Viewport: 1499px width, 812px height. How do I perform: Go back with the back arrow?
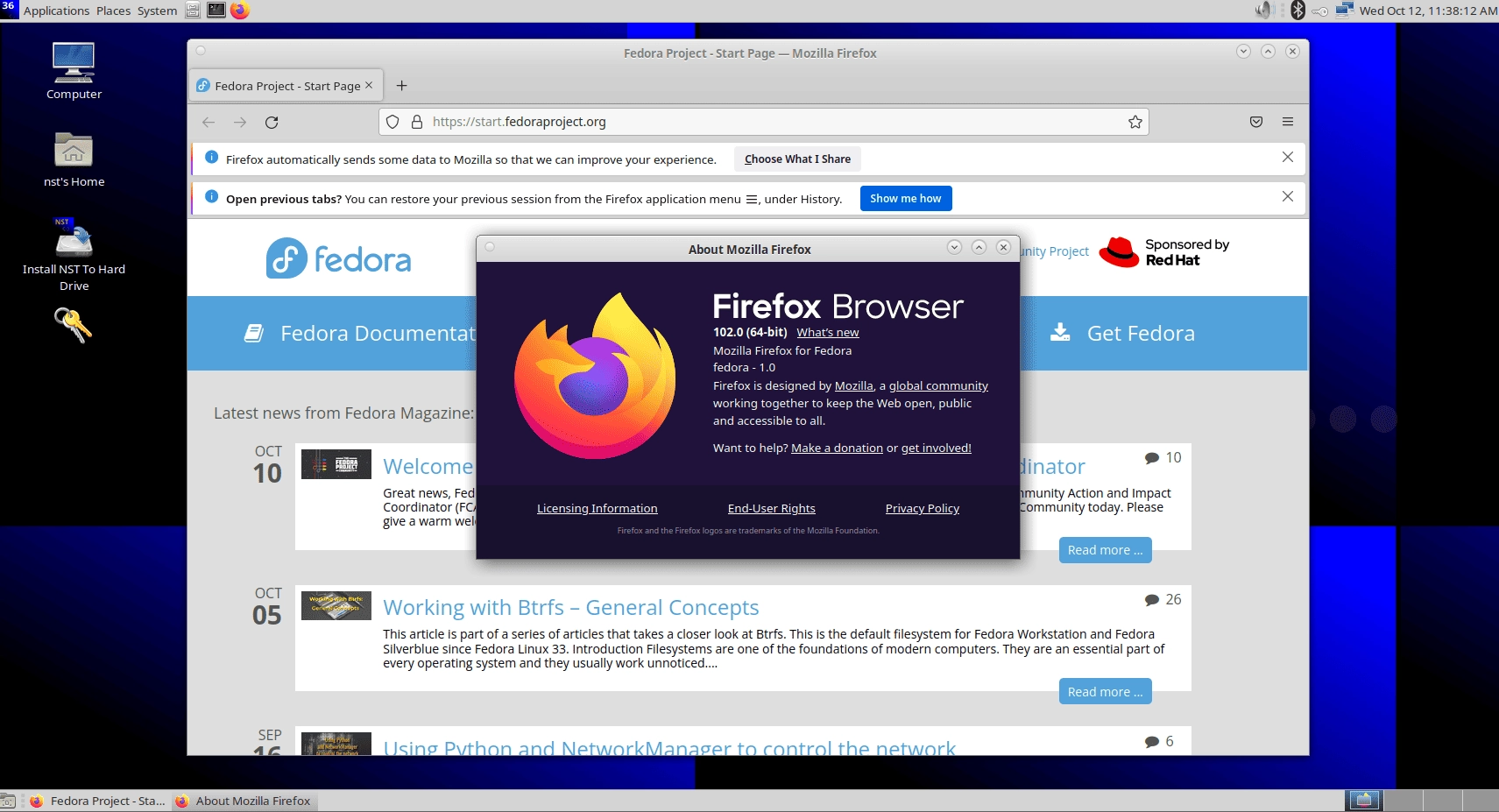pyautogui.click(x=209, y=122)
